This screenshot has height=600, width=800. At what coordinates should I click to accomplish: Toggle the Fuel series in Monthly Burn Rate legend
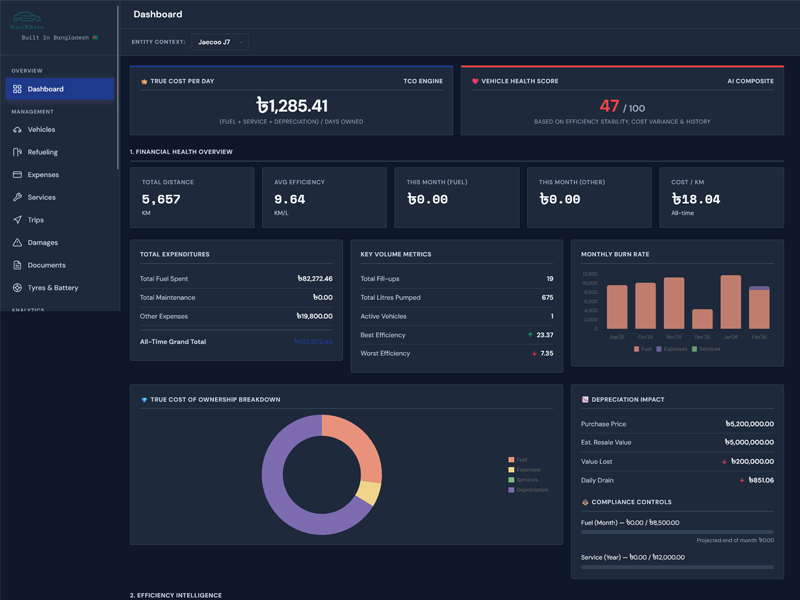pos(642,348)
